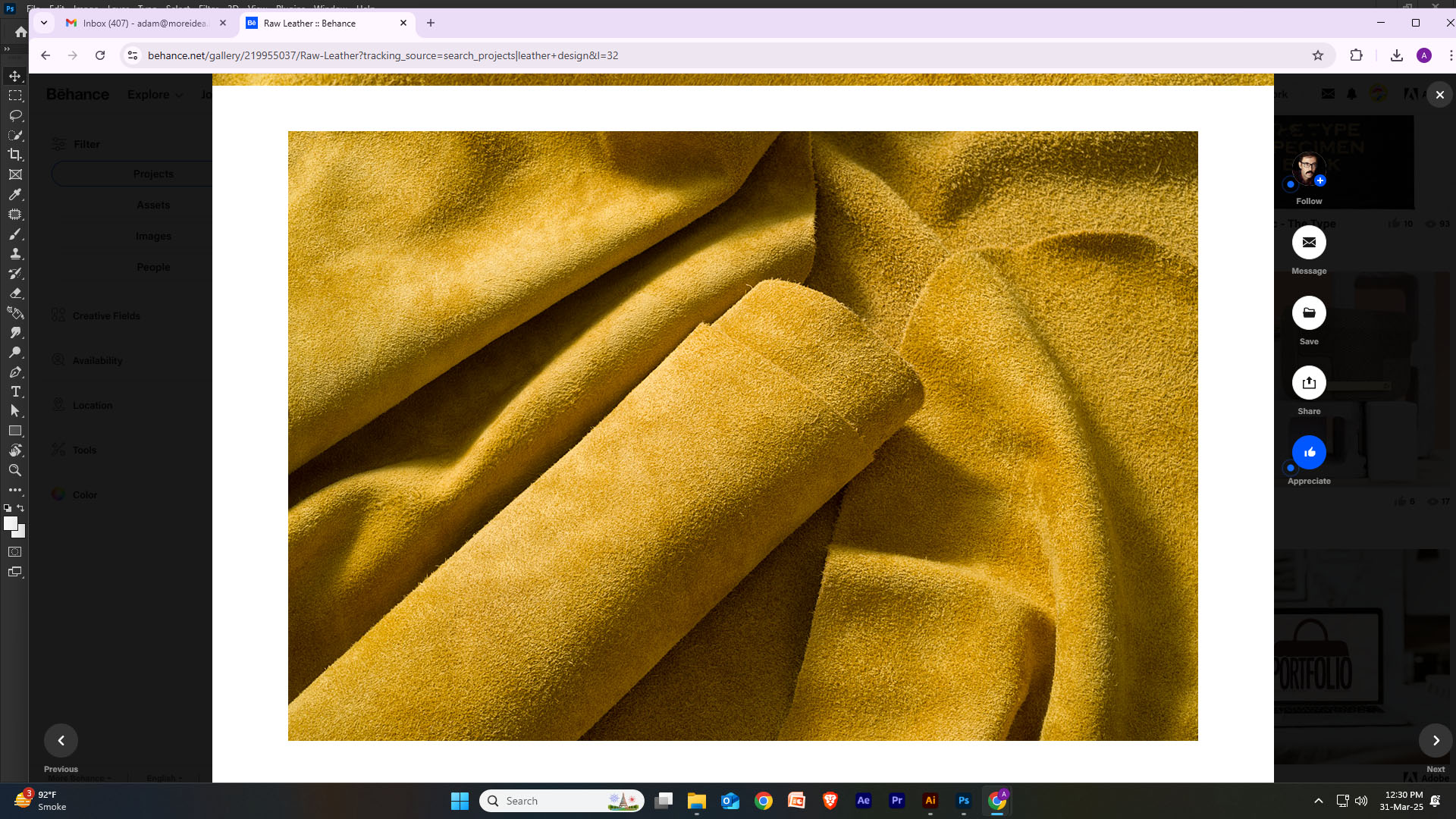This screenshot has height=819, width=1456.
Task: Open a new browser tab
Action: [431, 23]
